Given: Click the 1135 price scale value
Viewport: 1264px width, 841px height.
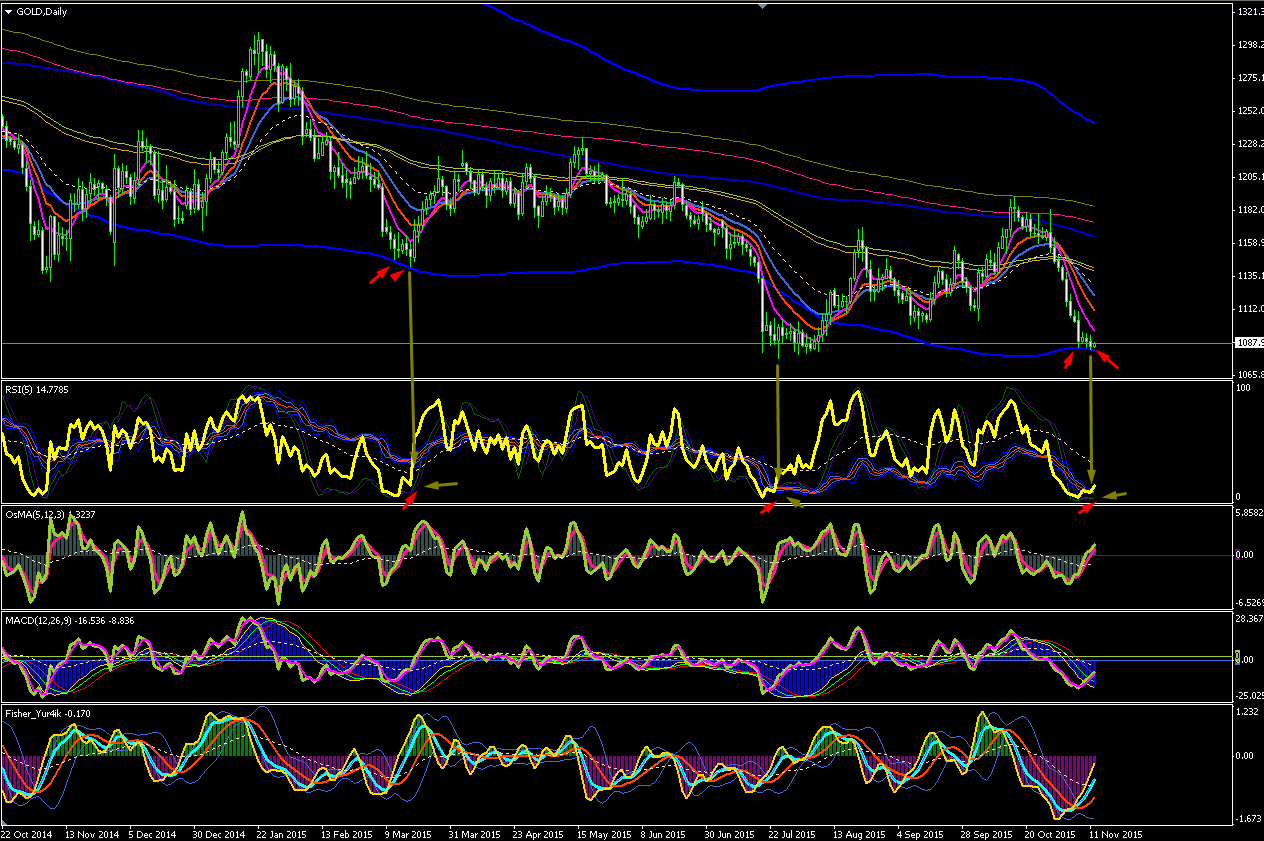Looking at the screenshot, I should pyautogui.click(x=1250, y=276).
